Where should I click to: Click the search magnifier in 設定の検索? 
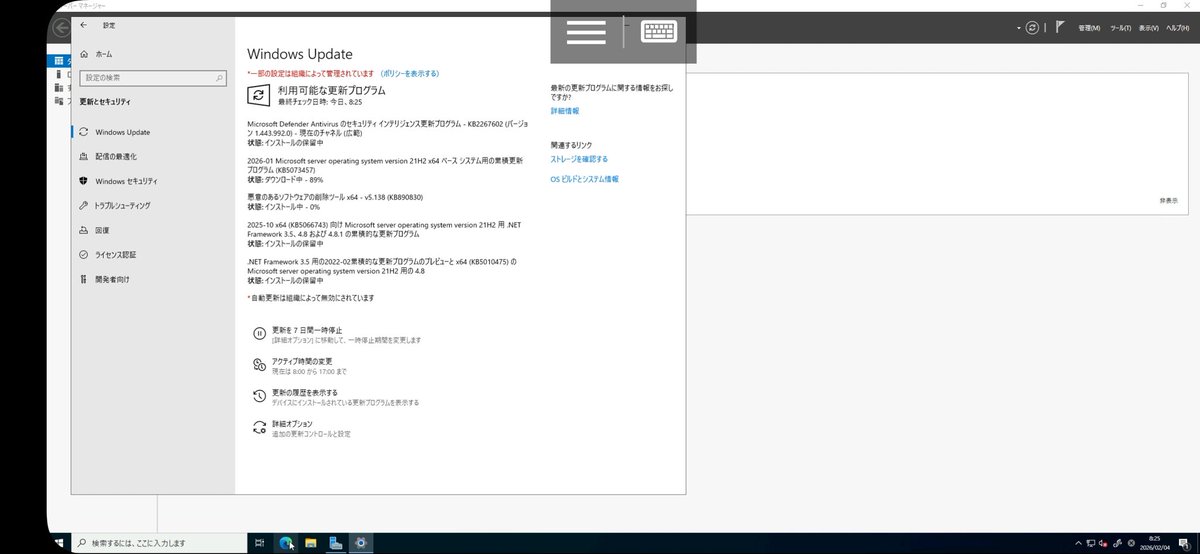coord(217,77)
